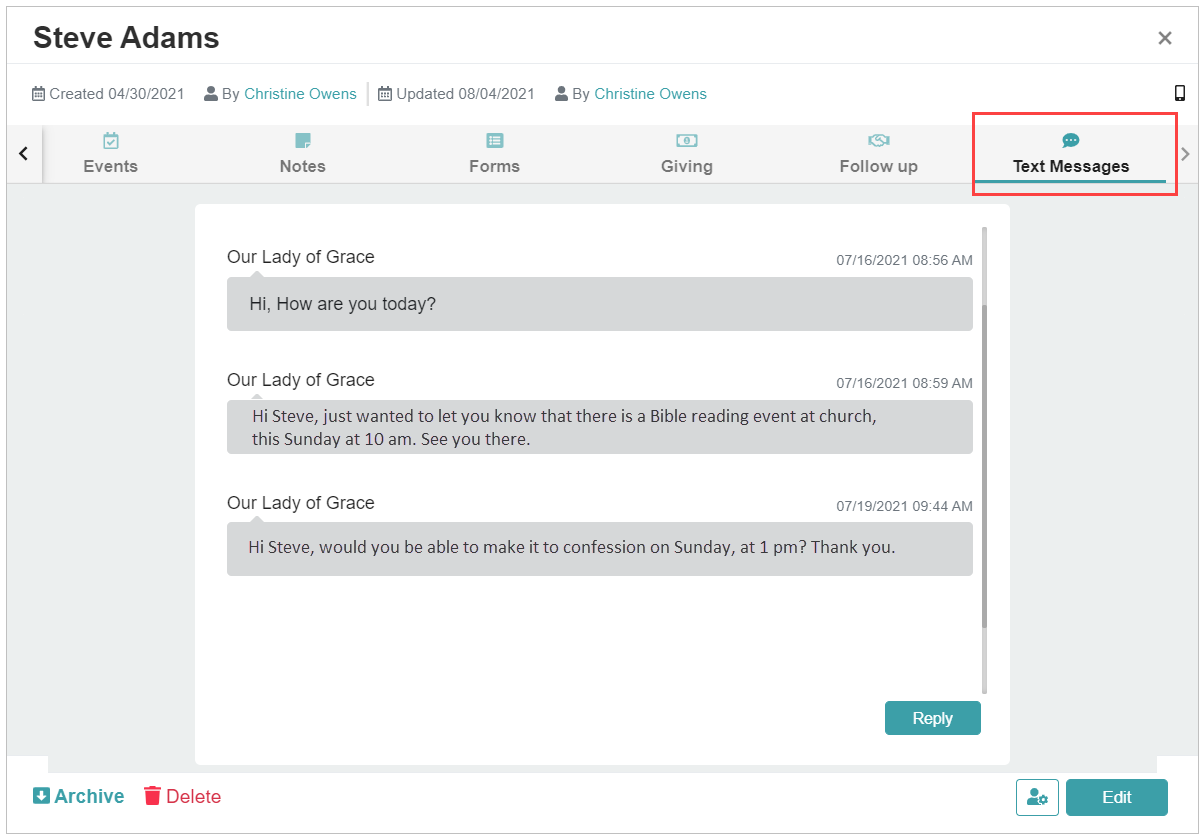Click the Follow up handshake icon
Screen dimensions: 1199x834
pyautogui.click(x=879, y=141)
